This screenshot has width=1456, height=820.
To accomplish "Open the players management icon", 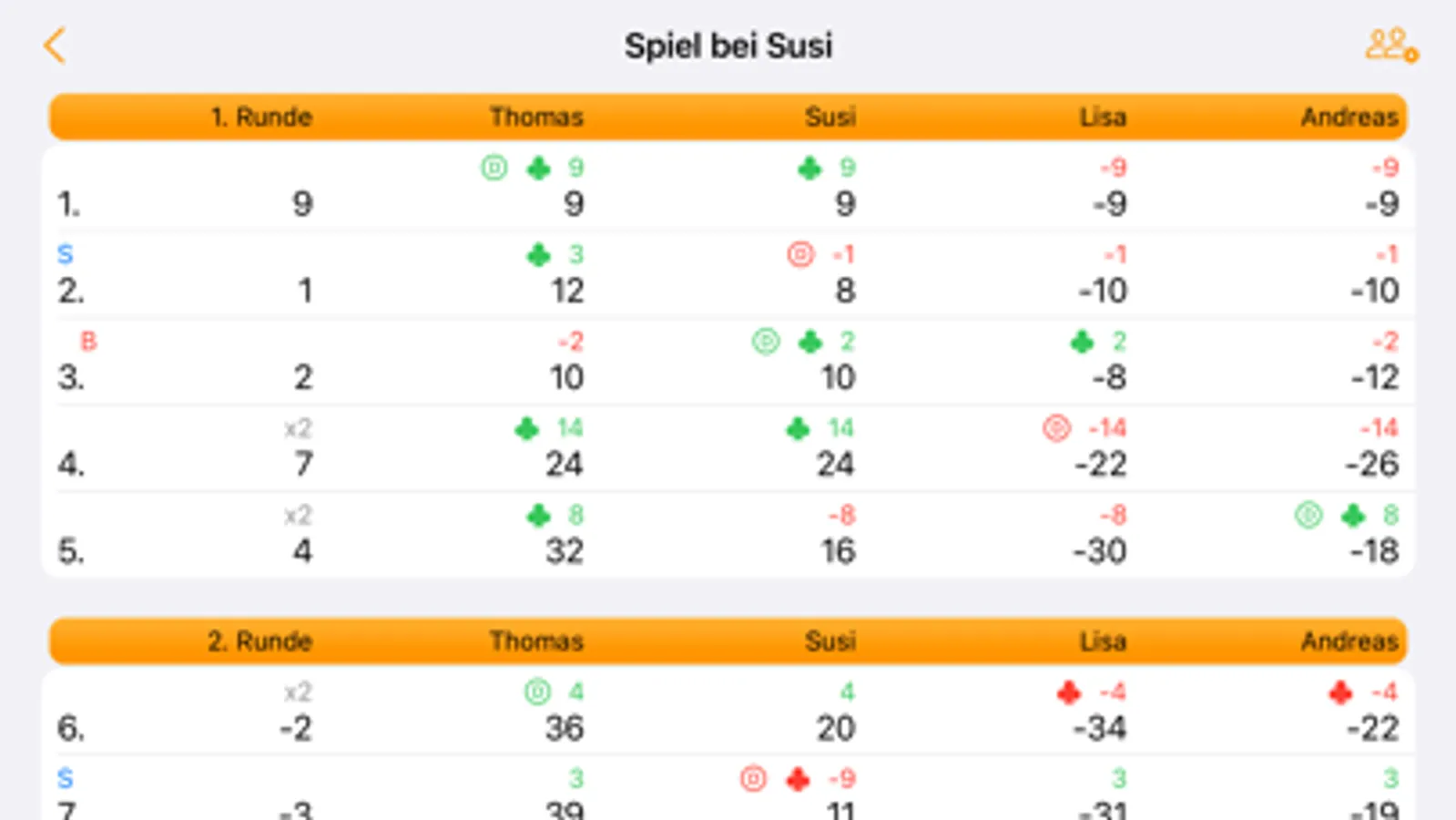I will coord(1390,45).
